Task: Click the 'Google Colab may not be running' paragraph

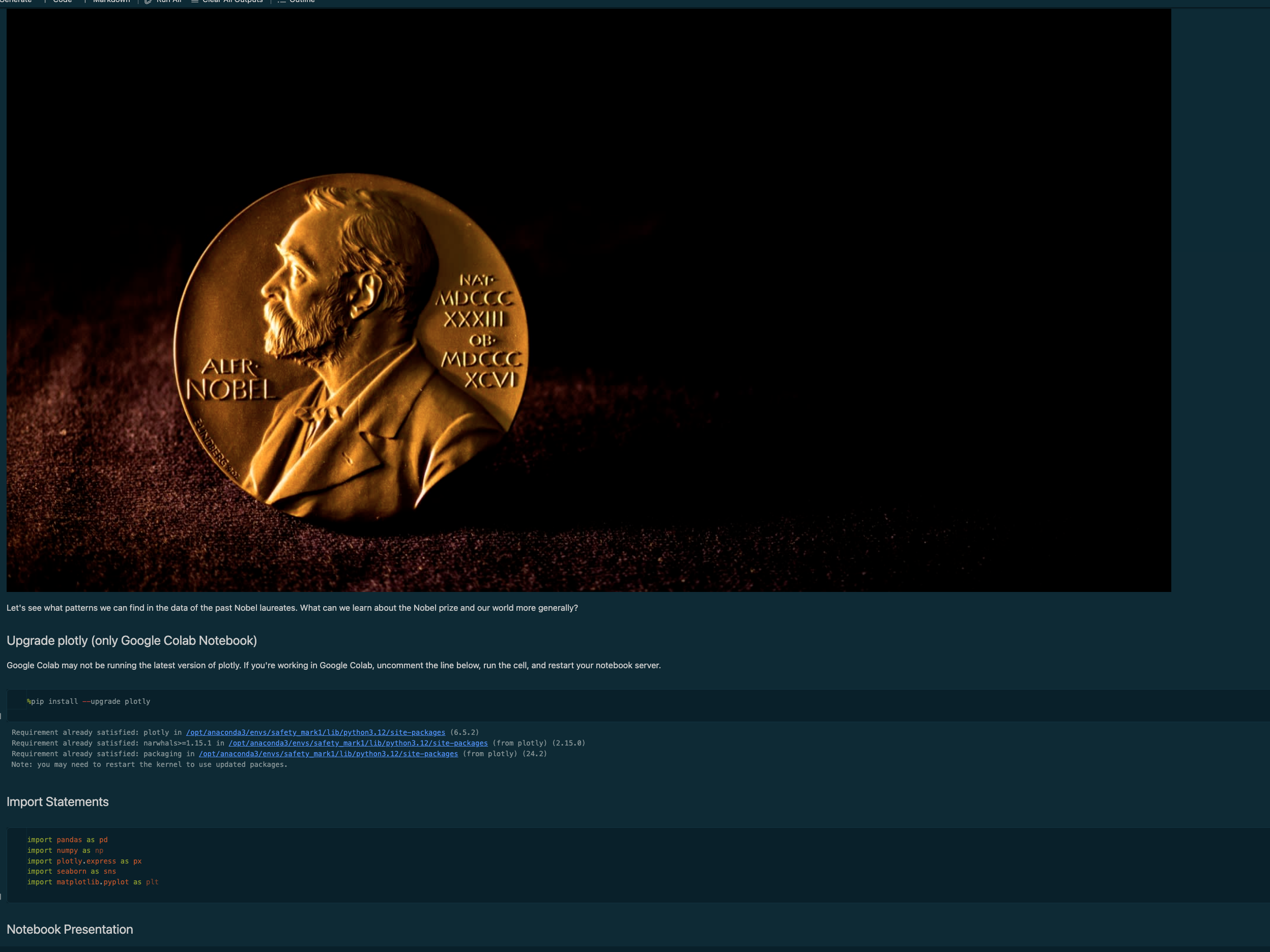Action: 334,665
